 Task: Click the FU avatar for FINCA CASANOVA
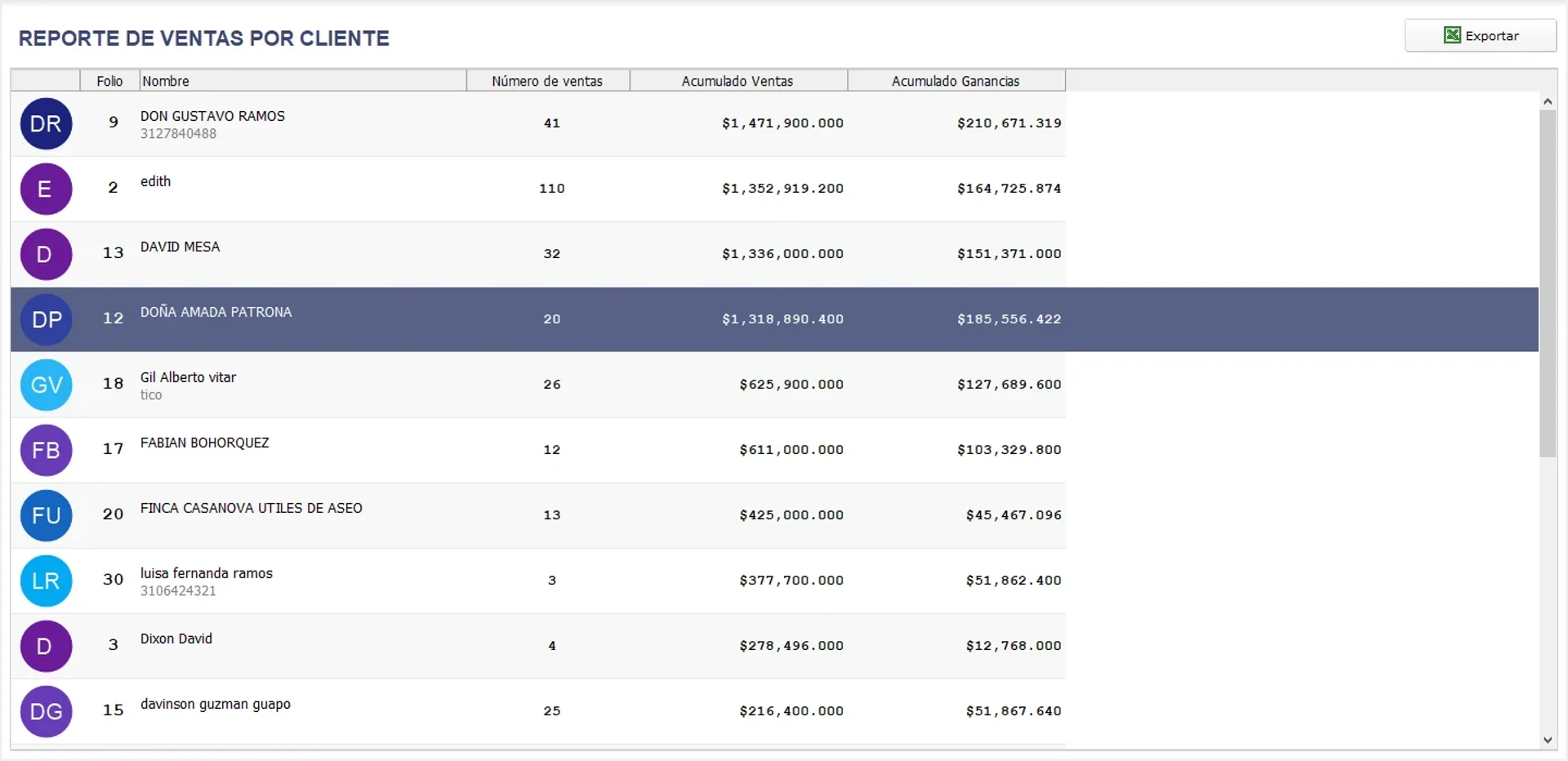(46, 515)
